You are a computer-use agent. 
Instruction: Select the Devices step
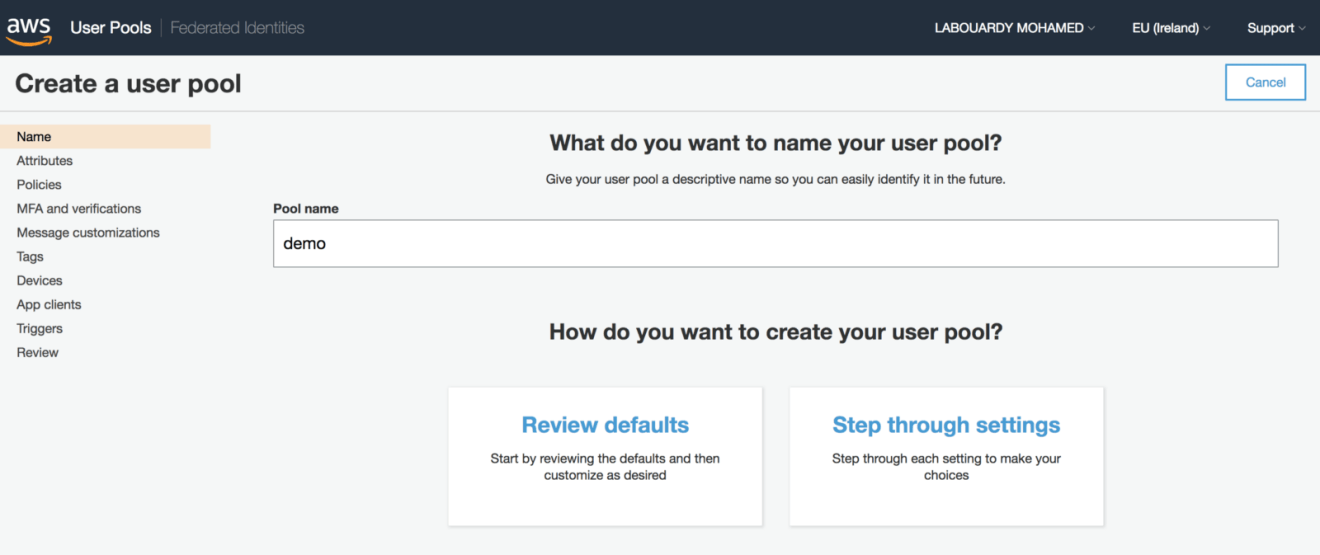pos(39,281)
